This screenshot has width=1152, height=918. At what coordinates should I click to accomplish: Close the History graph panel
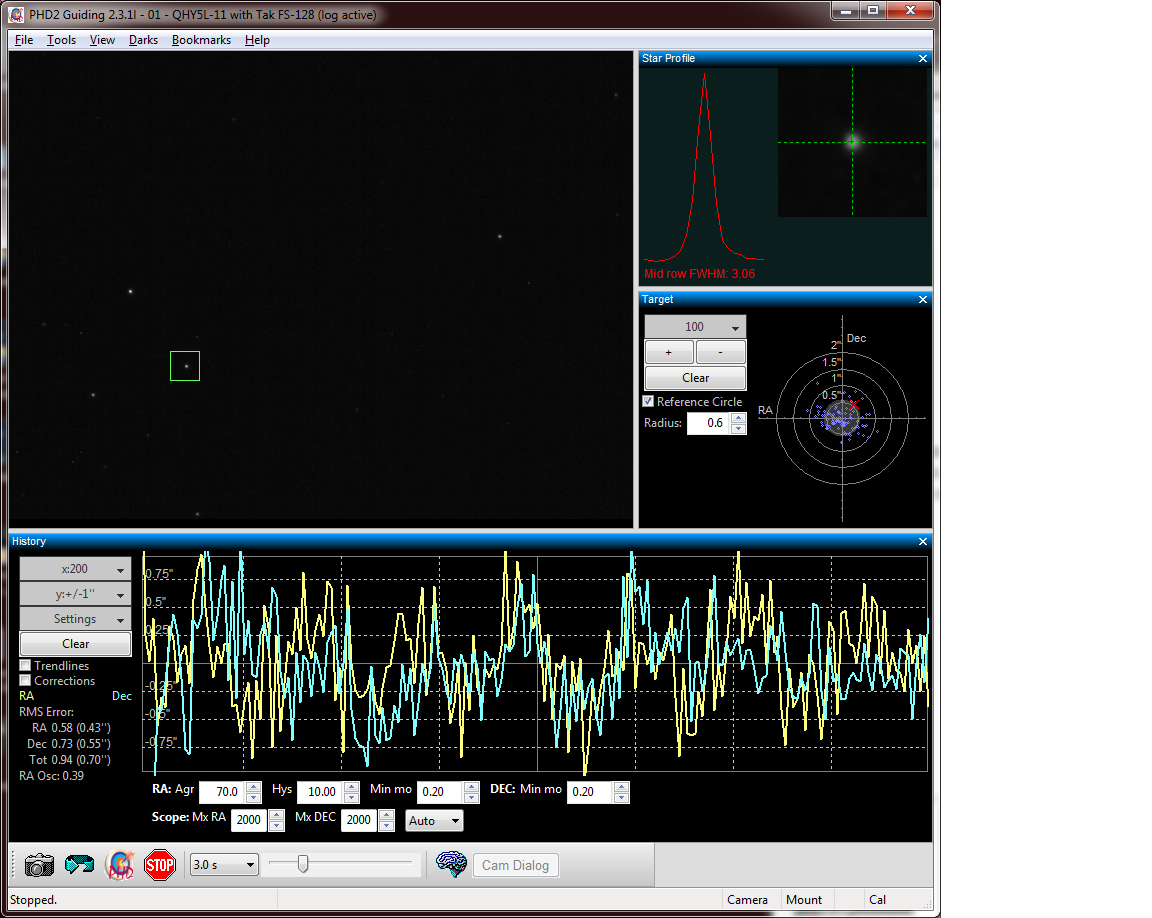pos(923,542)
